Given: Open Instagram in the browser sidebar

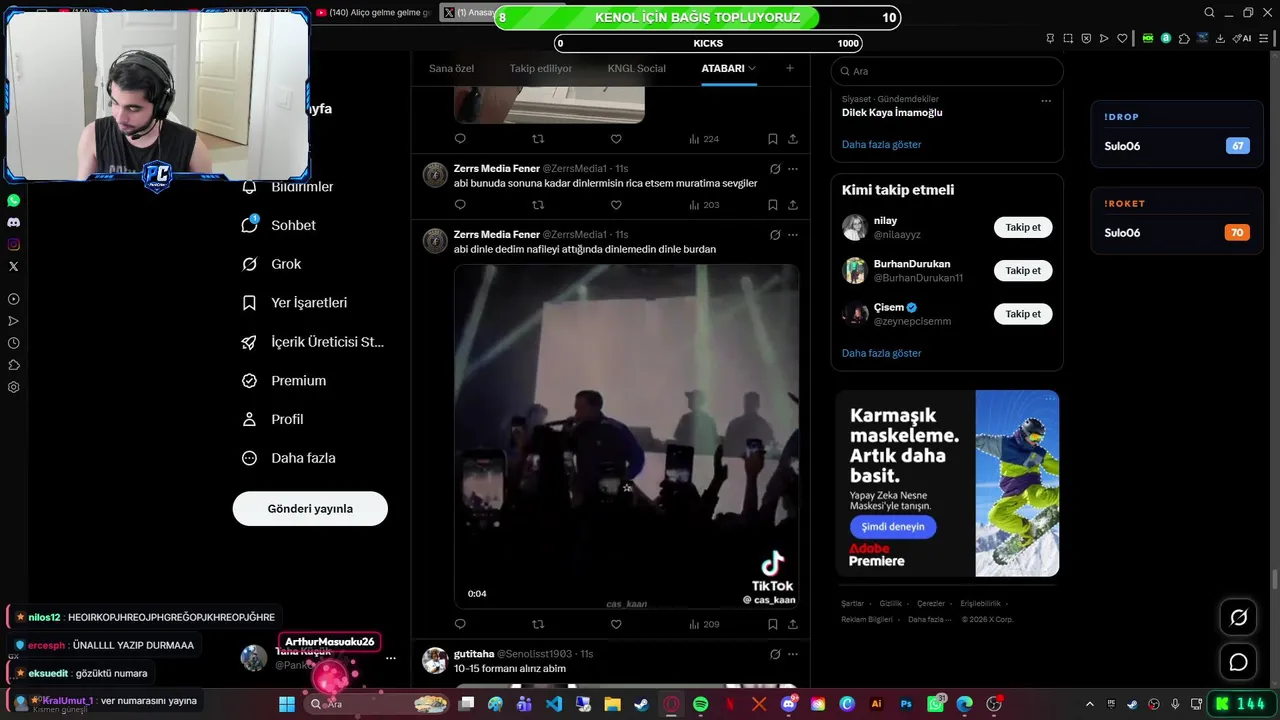Looking at the screenshot, I should point(13,244).
